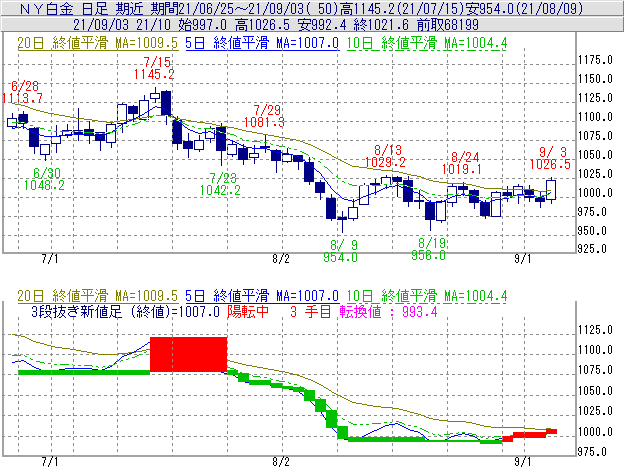
Task: Click the 8/19 956.0 trough label
Action: click(x=429, y=249)
